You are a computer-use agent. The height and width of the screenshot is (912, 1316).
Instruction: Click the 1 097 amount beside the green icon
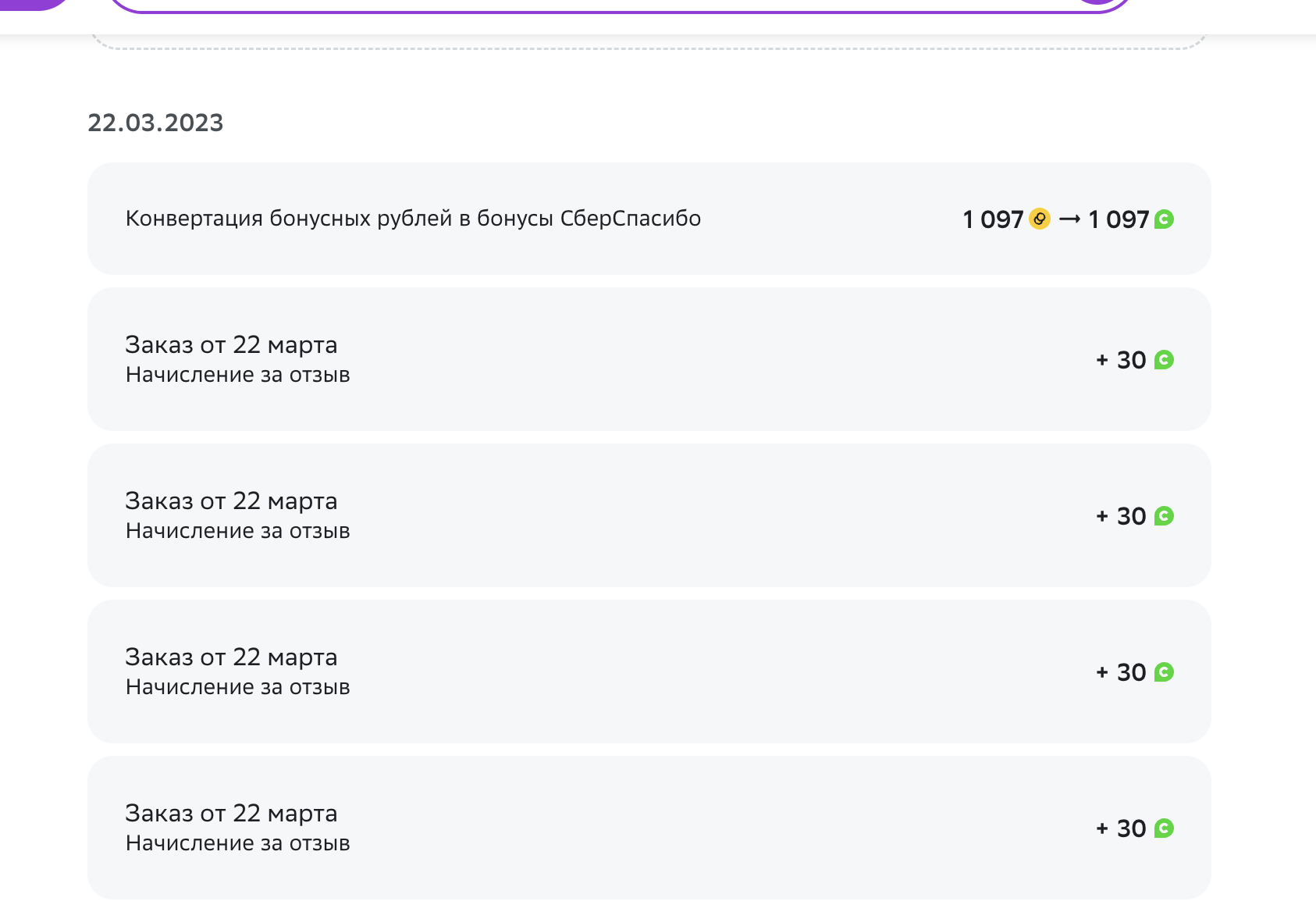pyautogui.click(x=1119, y=219)
